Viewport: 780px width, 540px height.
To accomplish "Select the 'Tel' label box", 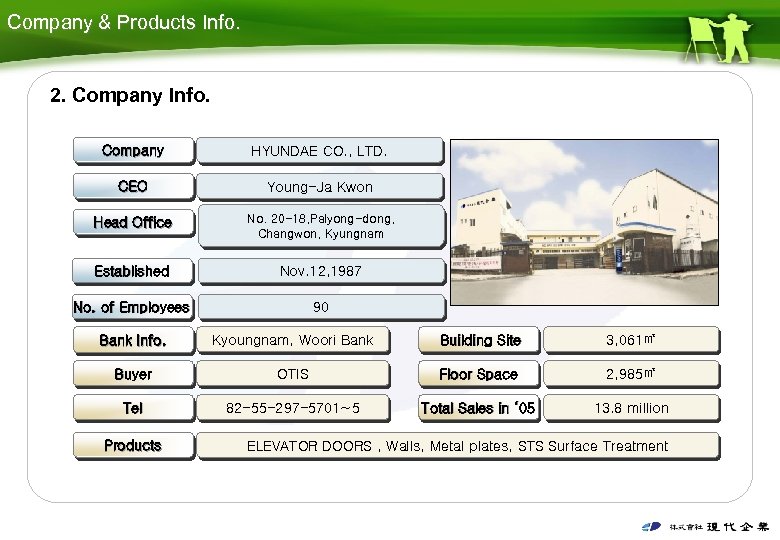I will pyautogui.click(x=133, y=408).
